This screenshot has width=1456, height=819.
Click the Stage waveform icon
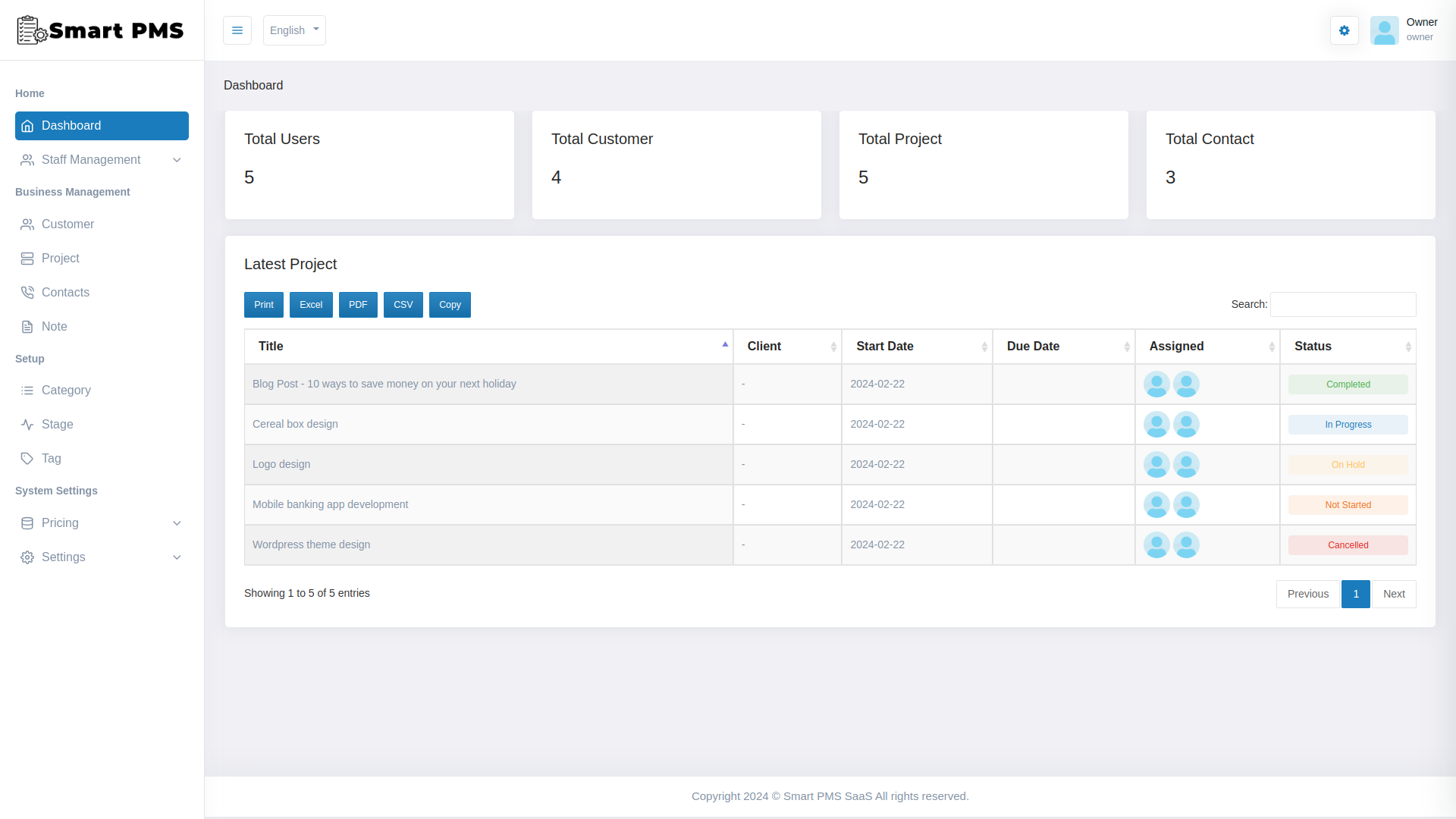coord(27,424)
